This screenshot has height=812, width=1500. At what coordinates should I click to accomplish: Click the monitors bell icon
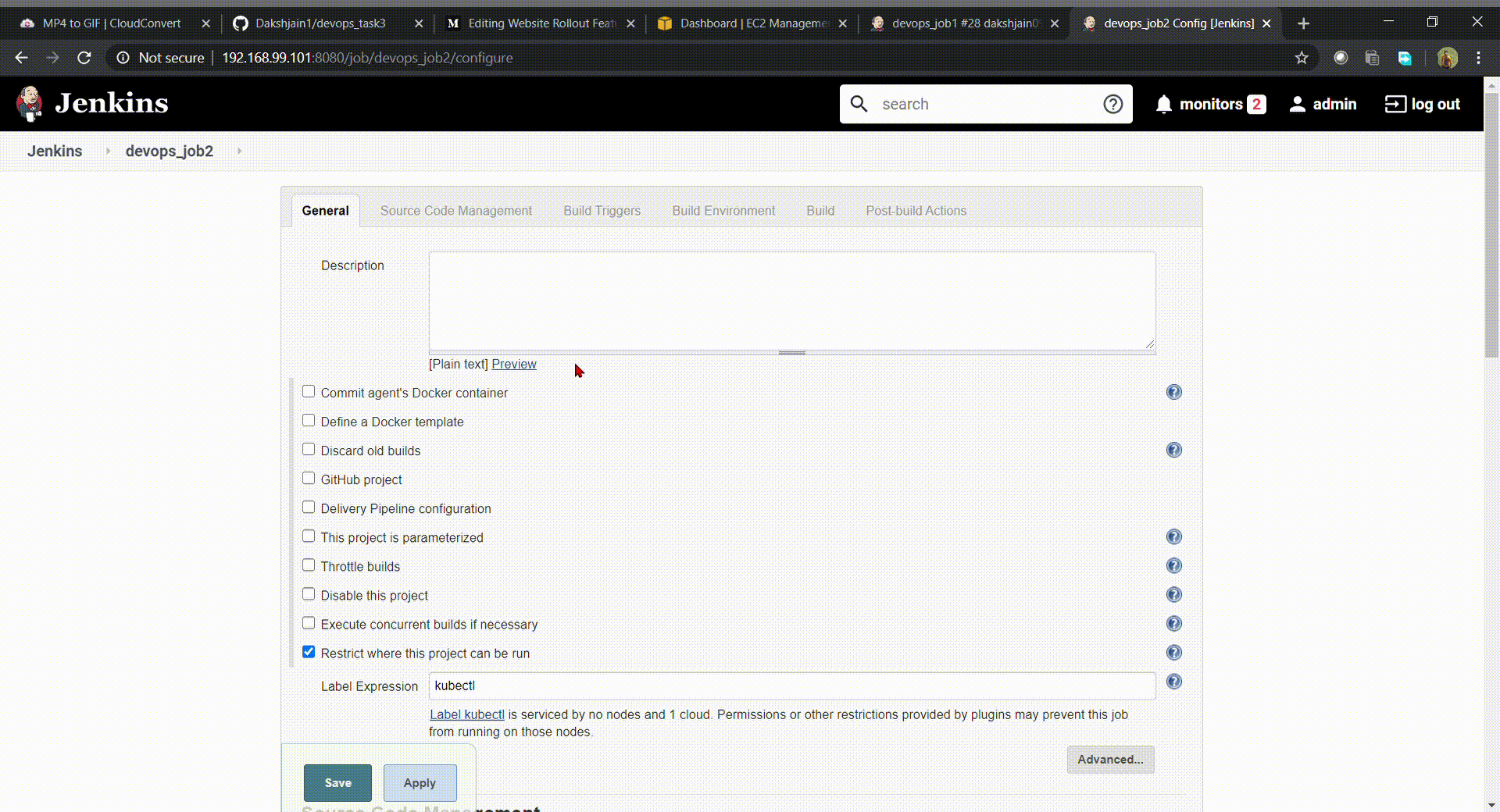1164,104
